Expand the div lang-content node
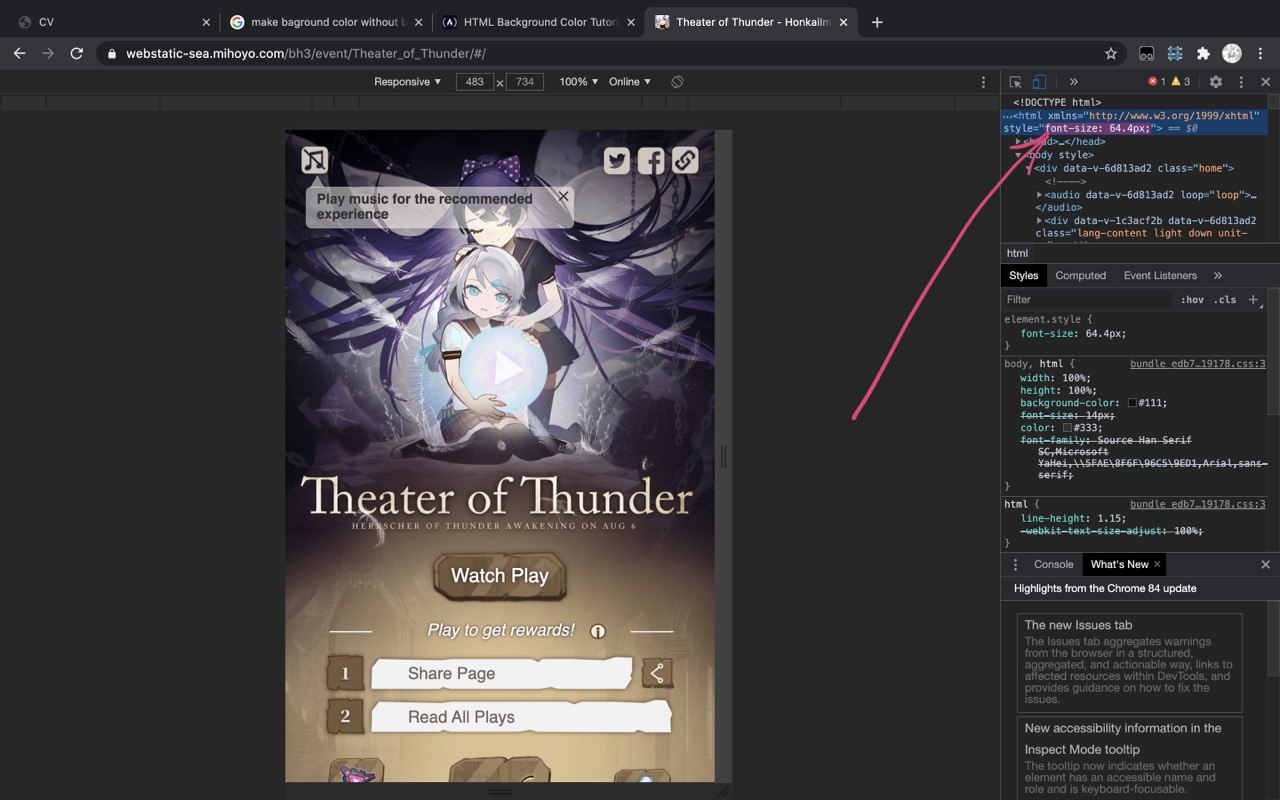This screenshot has width=1280, height=800. click(x=1039, y=220)
